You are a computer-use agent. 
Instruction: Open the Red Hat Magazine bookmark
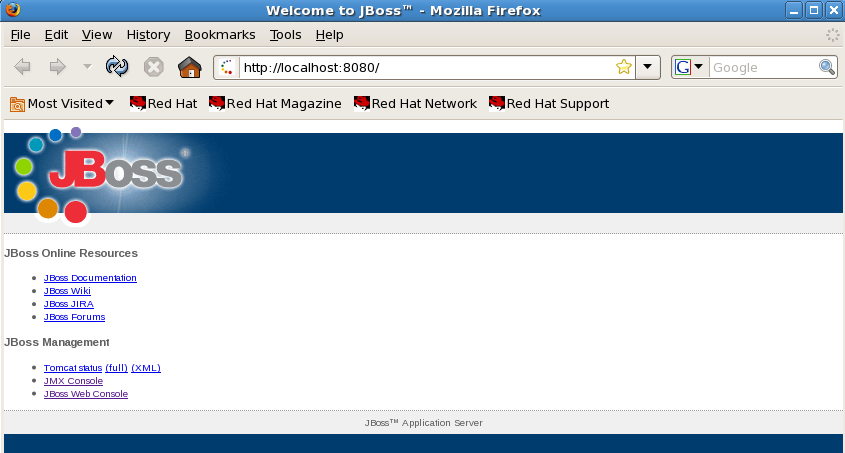(275, 103)
